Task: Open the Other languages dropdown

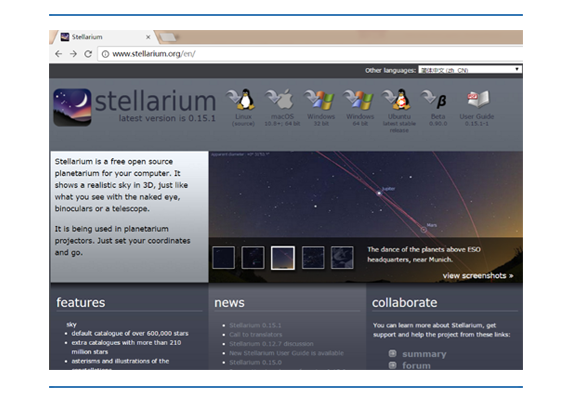Action: [470, 70]
